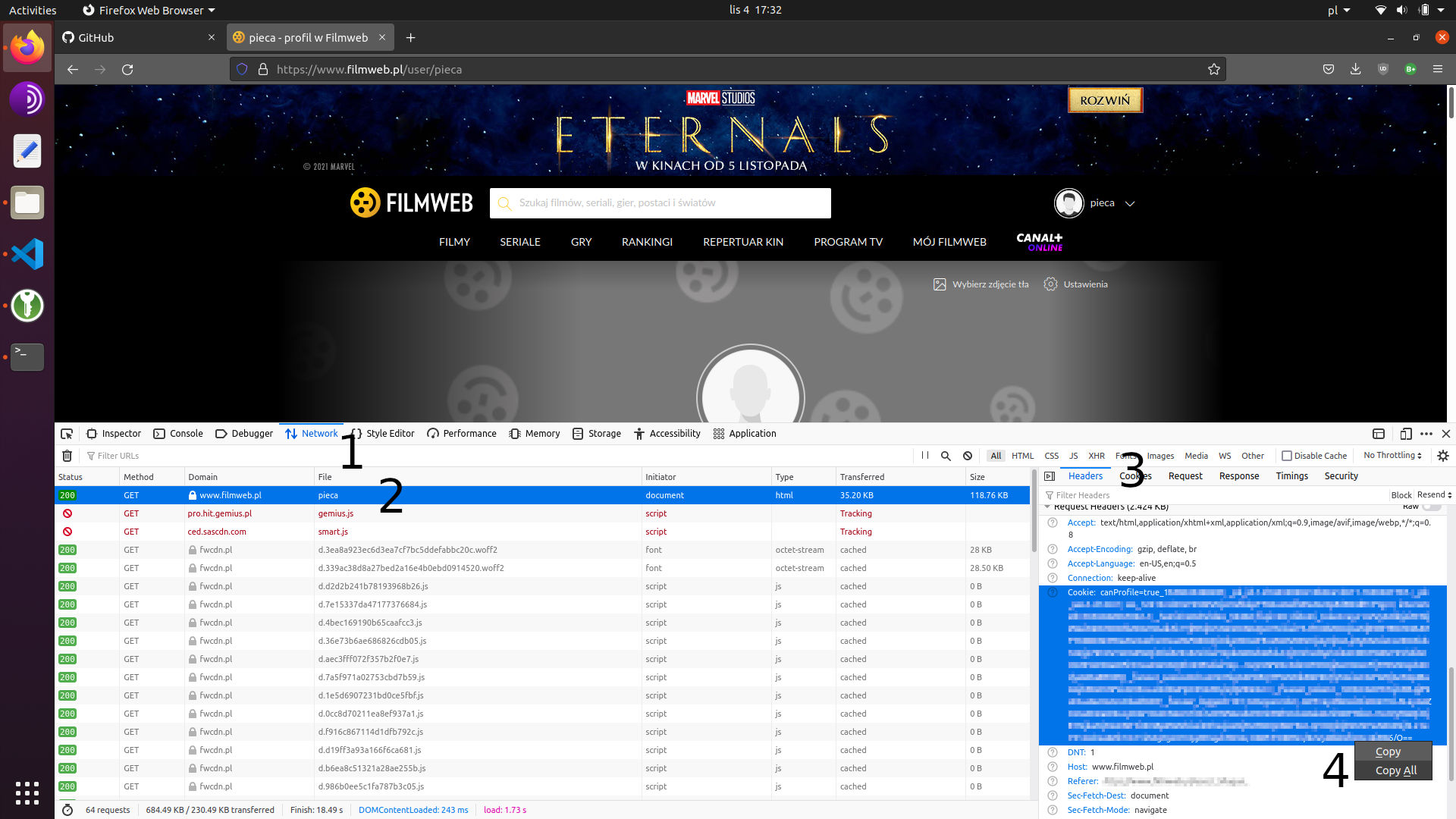This screenshot has width=1456, height=819.
Task: Toggle the JS request filter
Action: pos(1073,456)
